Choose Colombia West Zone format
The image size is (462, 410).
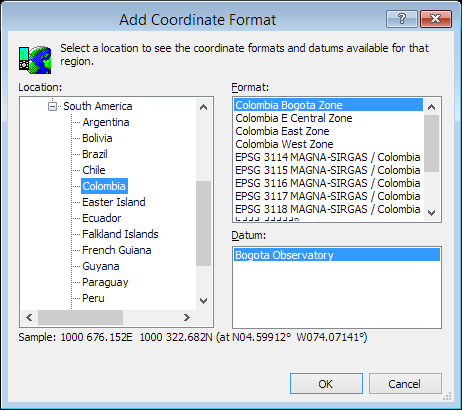(x=328, y=144)
